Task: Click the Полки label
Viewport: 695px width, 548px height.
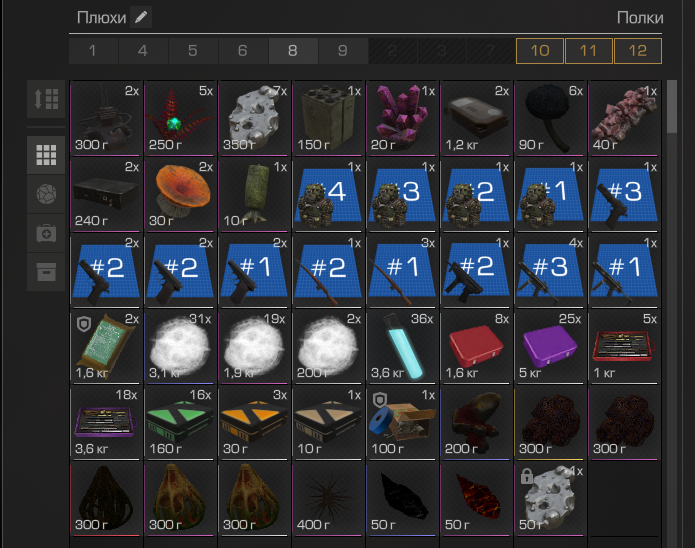Action: coord(640,18)
